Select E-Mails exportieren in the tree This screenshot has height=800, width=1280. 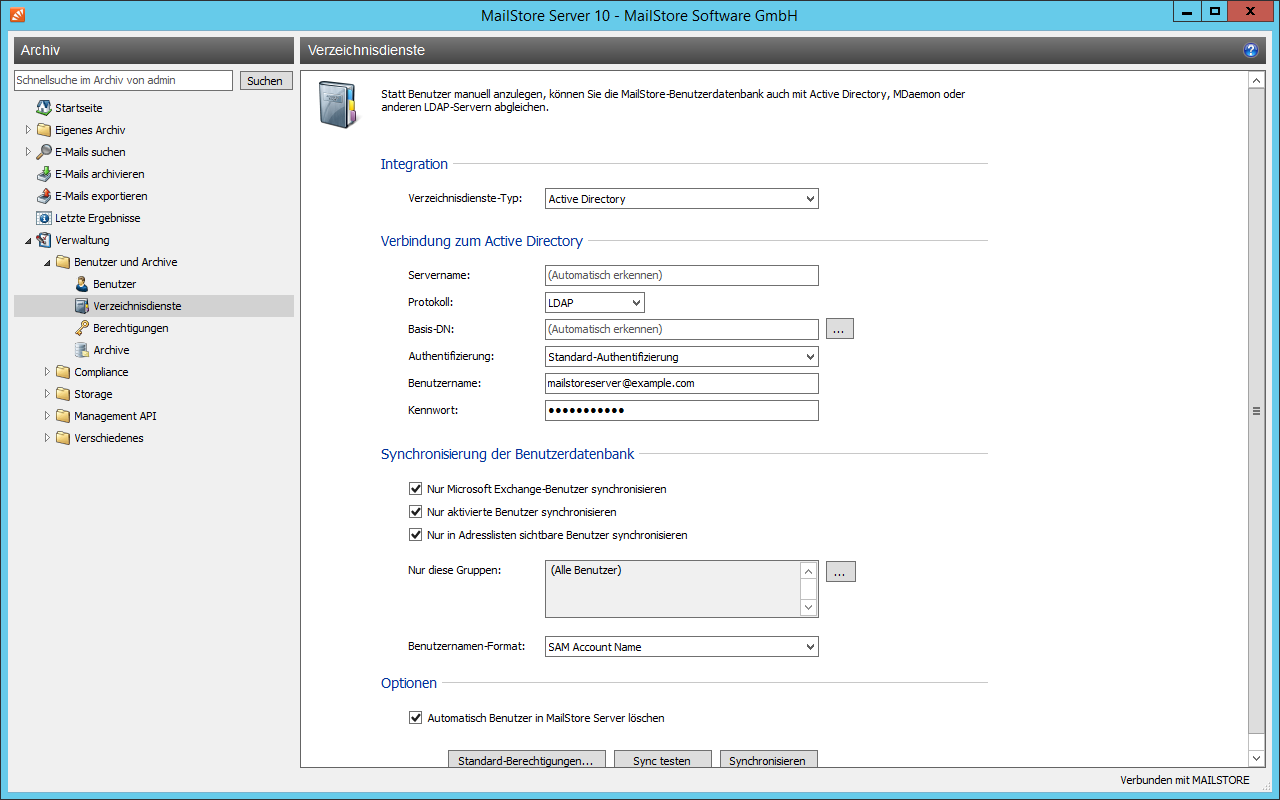(x=101, y=196)
